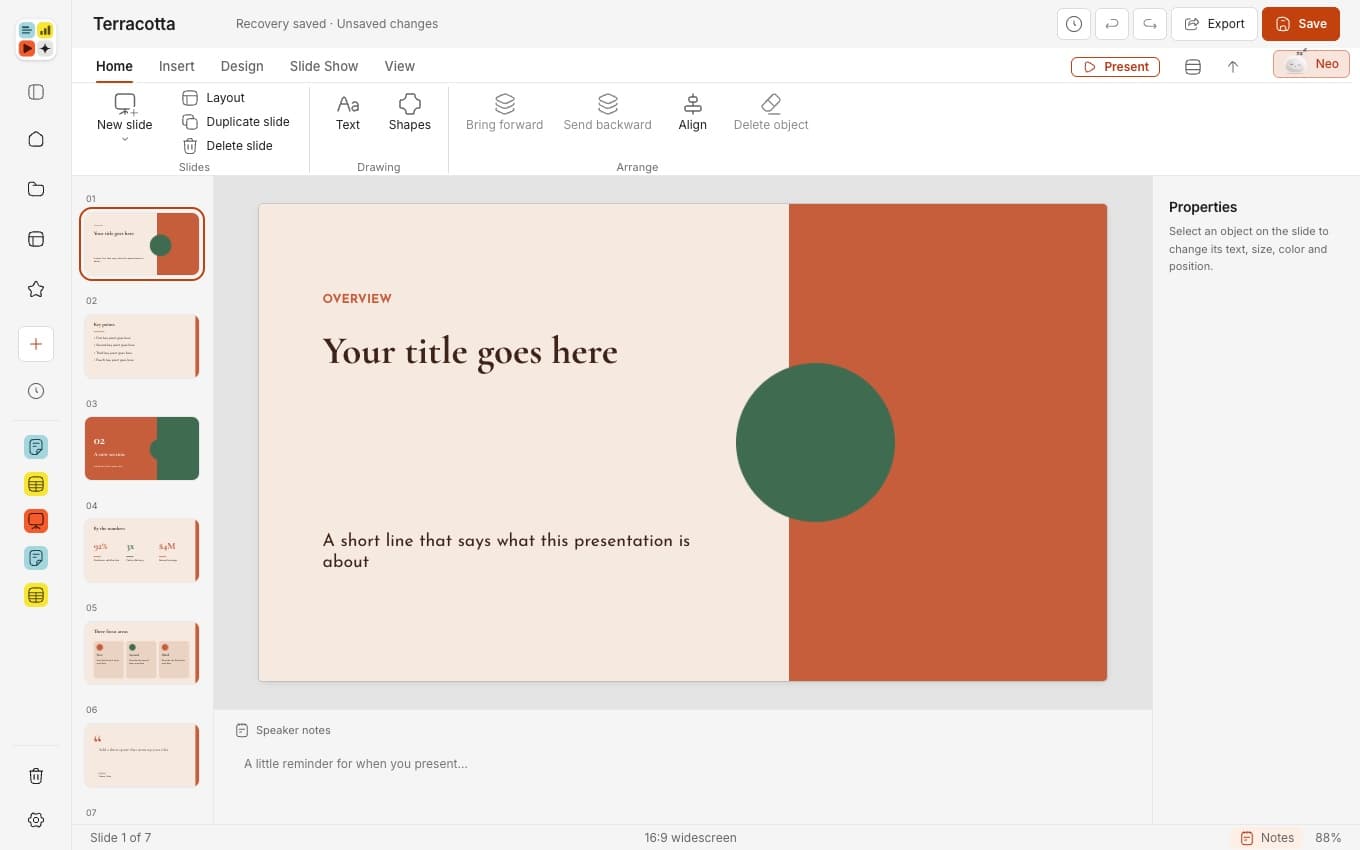Open the Layout options
The height and width of the screenshot is (850, 1360).
tap(214, 98)
